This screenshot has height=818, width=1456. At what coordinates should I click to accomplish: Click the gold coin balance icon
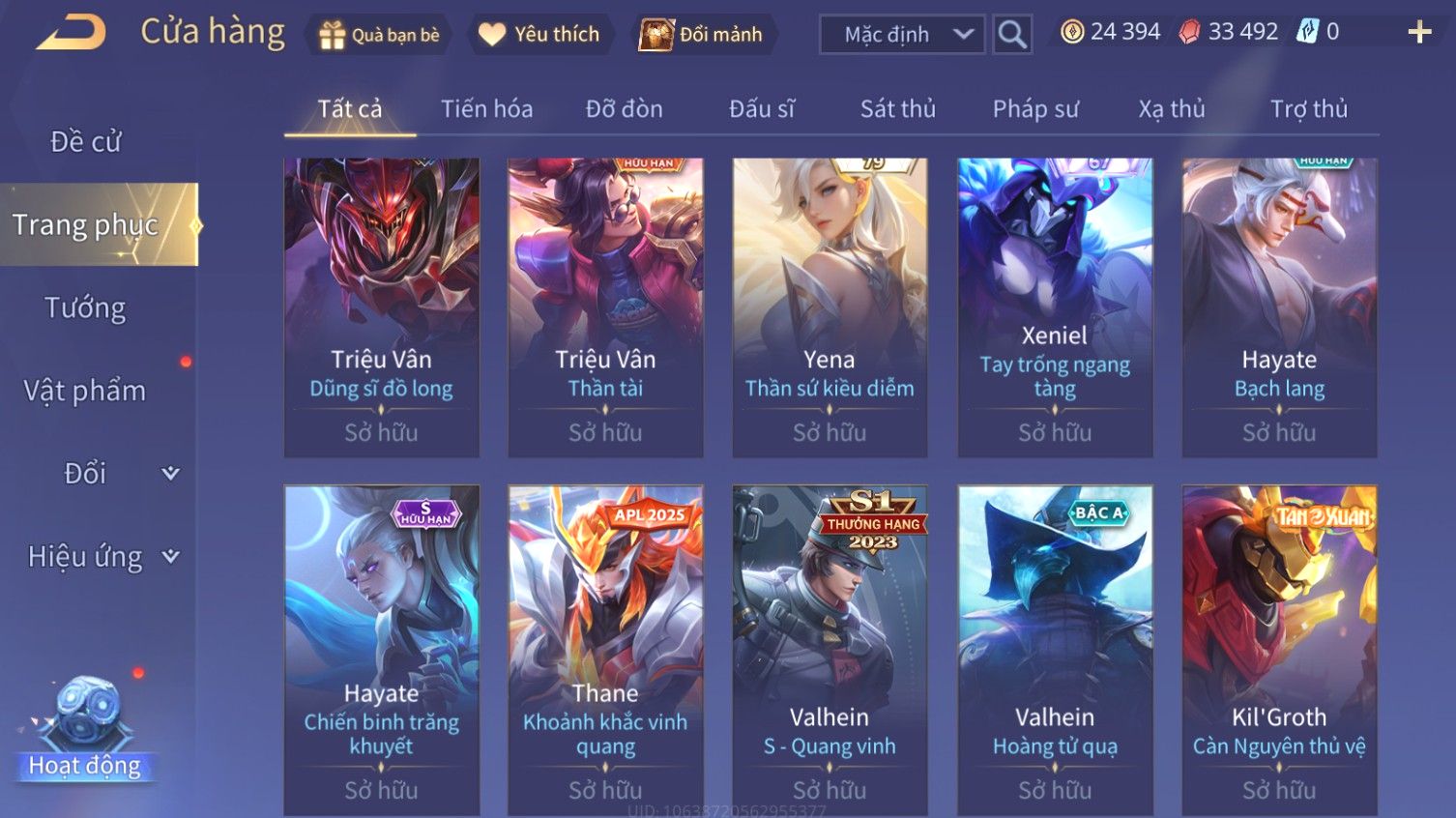(1071, 32)
